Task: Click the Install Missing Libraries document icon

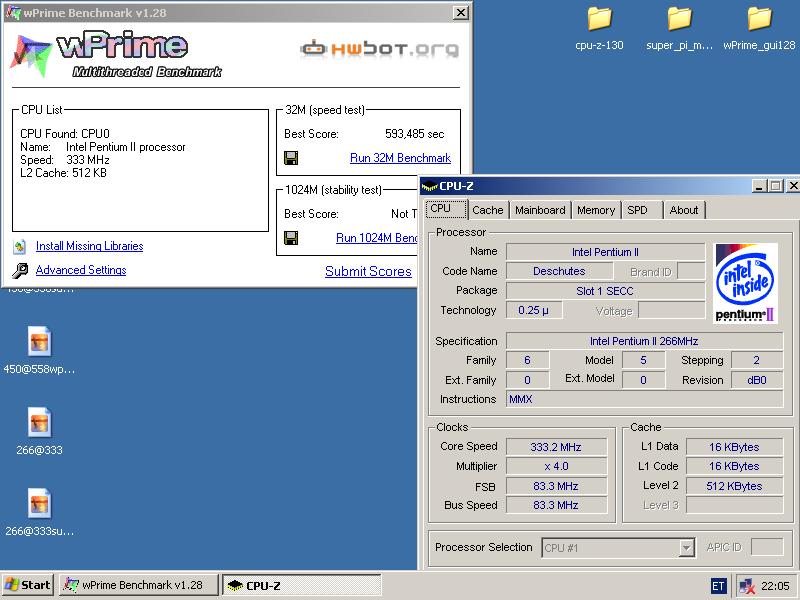Action: pos(19,247)
